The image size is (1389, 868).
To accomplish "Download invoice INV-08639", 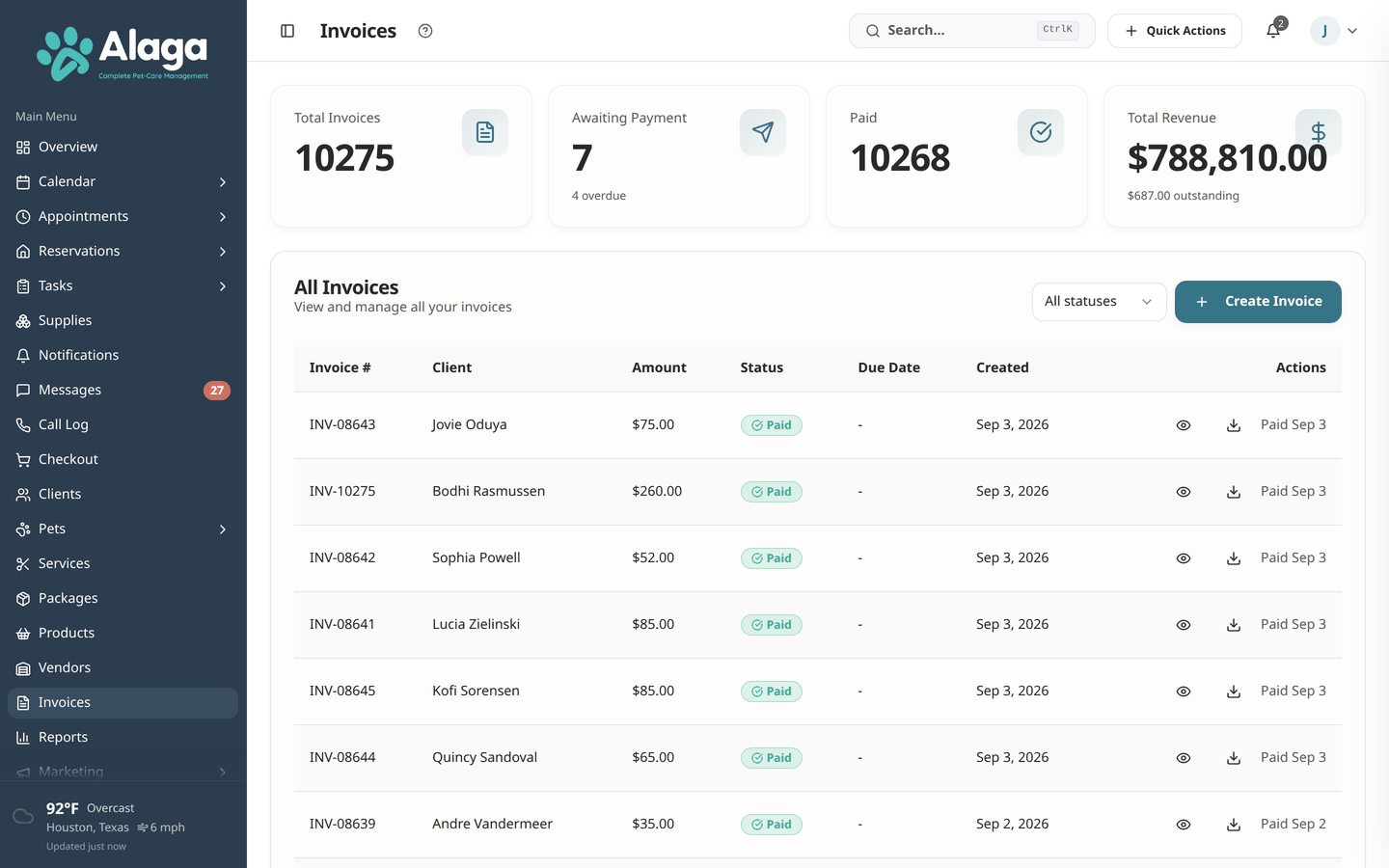I will pos(1234,825).
